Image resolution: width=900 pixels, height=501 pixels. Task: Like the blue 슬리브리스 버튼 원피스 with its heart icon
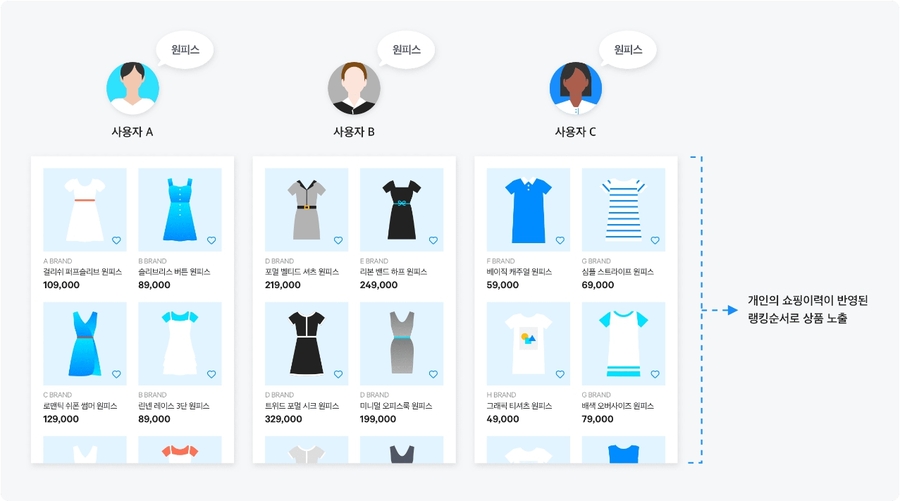pyautogui.click(x=211, y=240)
